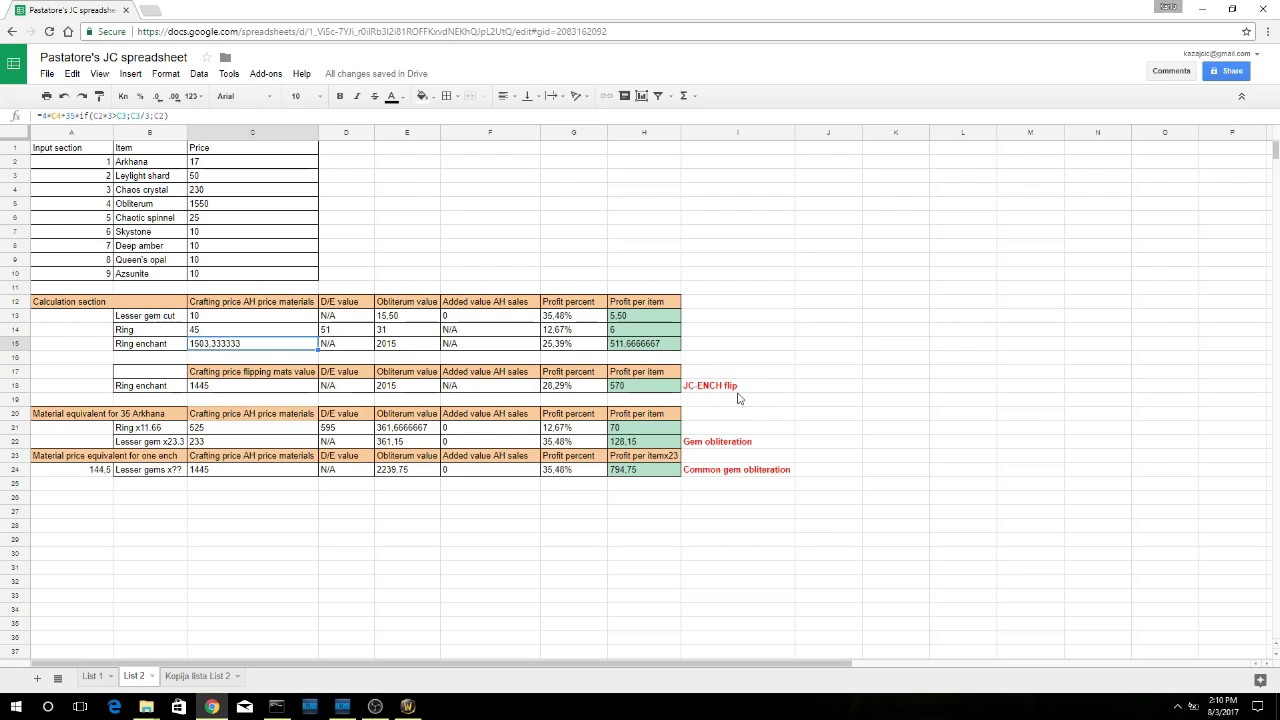Screen dimensions: 1280x720
Task: Click the Explore icon at bottom right
Action: [1260, 680]
